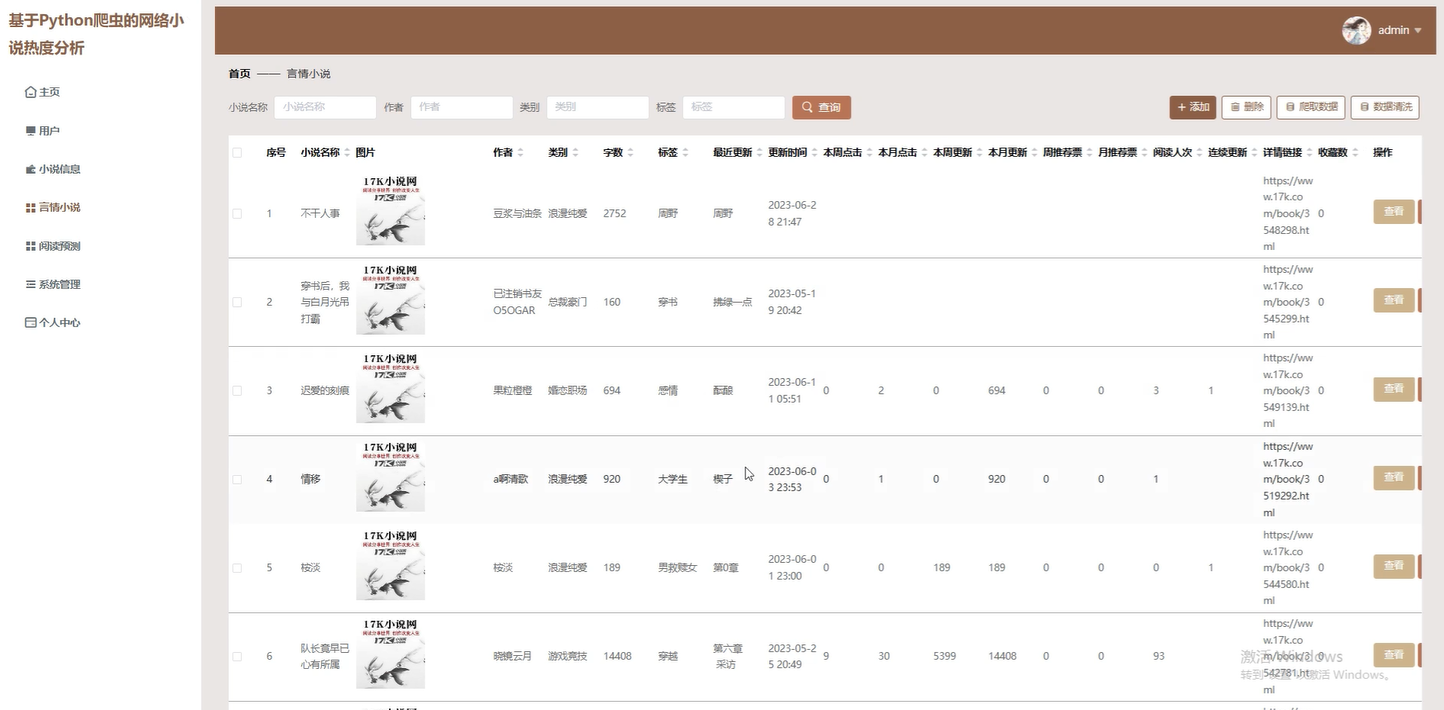
Task: Sort table by 最近更新 column arrows
Action: click(759, 153)
